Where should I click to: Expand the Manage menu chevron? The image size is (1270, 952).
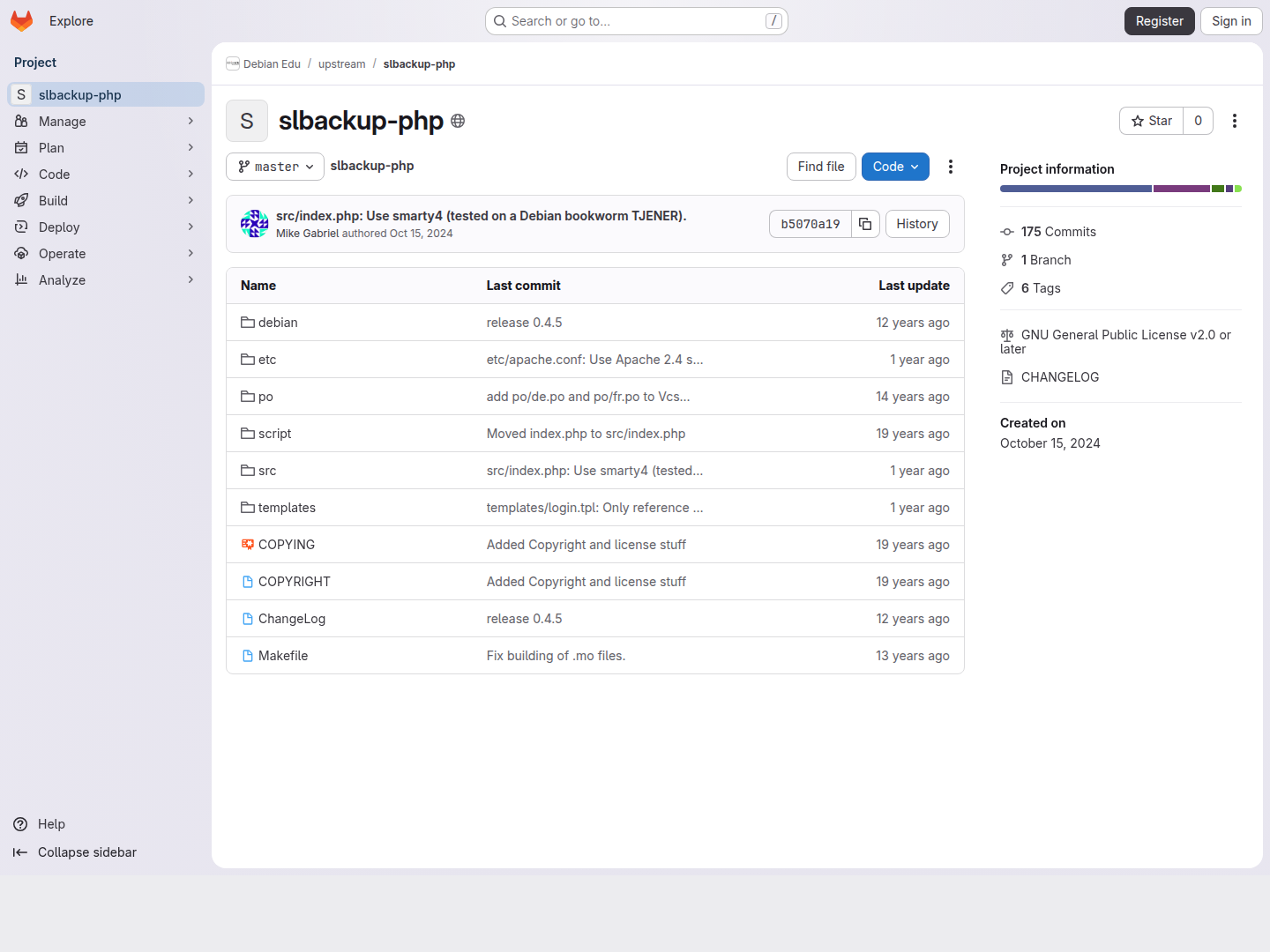coord(190,121)
